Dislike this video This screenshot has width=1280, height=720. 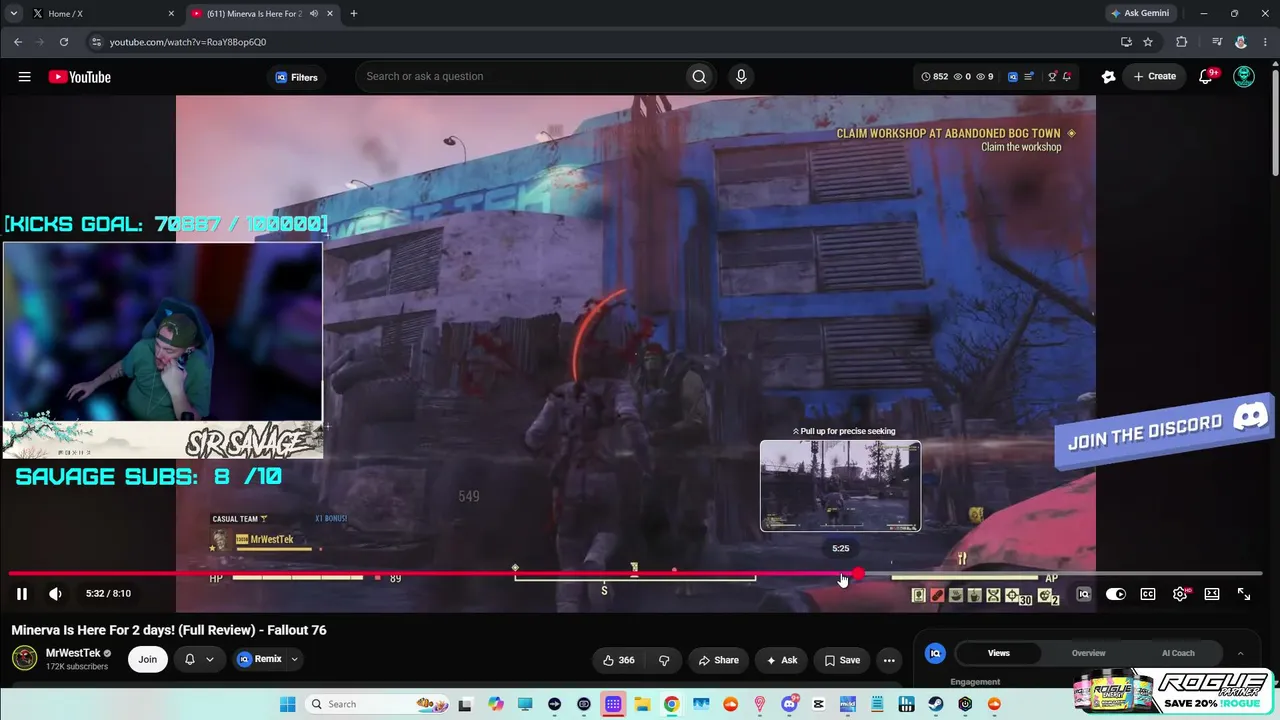click(x=664, y=660)
